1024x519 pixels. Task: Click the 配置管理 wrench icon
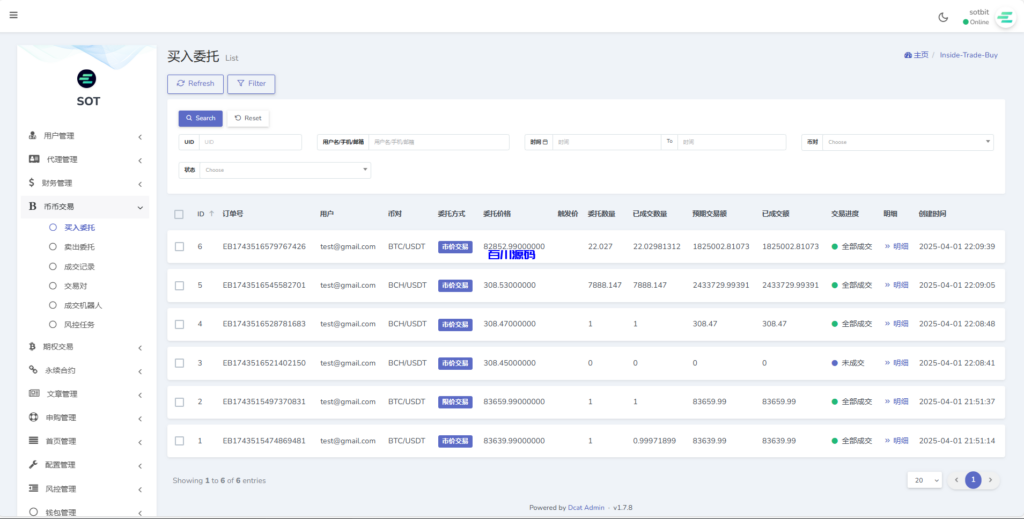tap(33, 464)
